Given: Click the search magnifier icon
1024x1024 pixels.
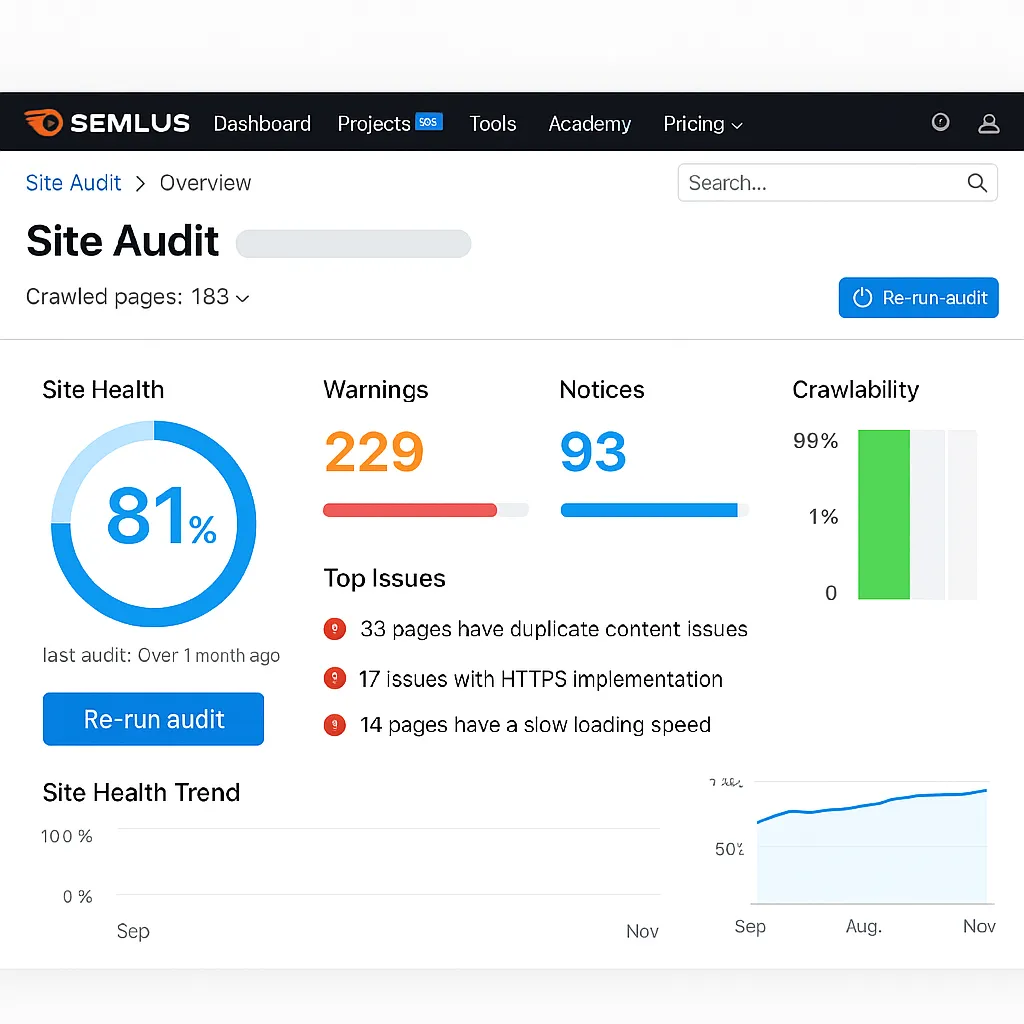Looking at the screenshot, I should click(x=977, y=183).
